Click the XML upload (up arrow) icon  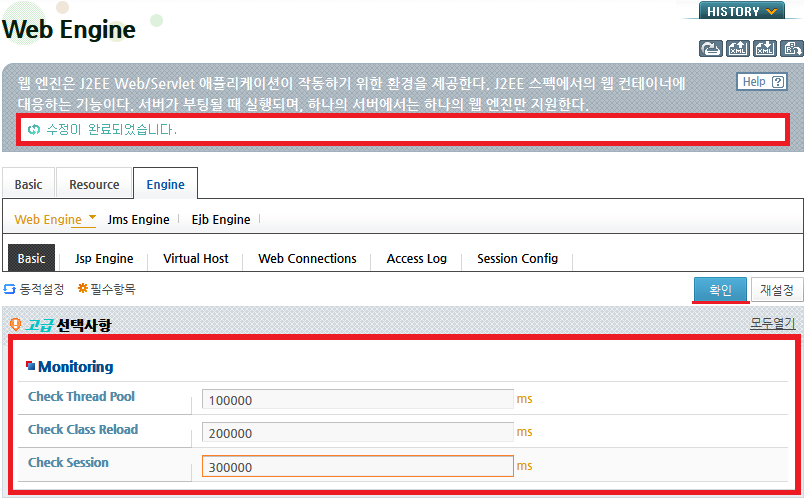click(x=738, y=49)
